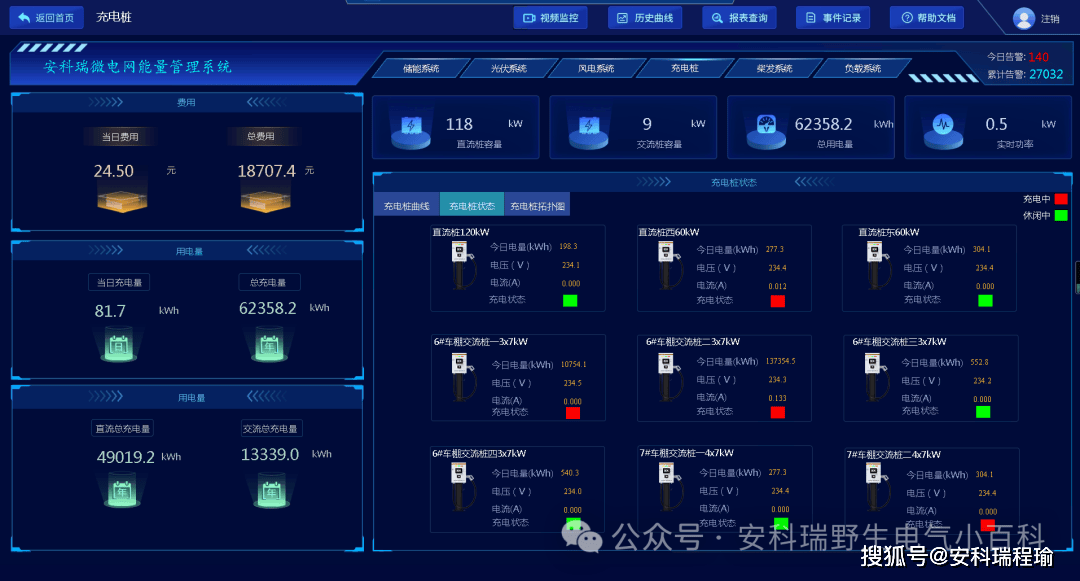Click the 直流桩120kW charger image
Image resolution: width=1080 pixels, height=581 pixels.
pos(462,265)
